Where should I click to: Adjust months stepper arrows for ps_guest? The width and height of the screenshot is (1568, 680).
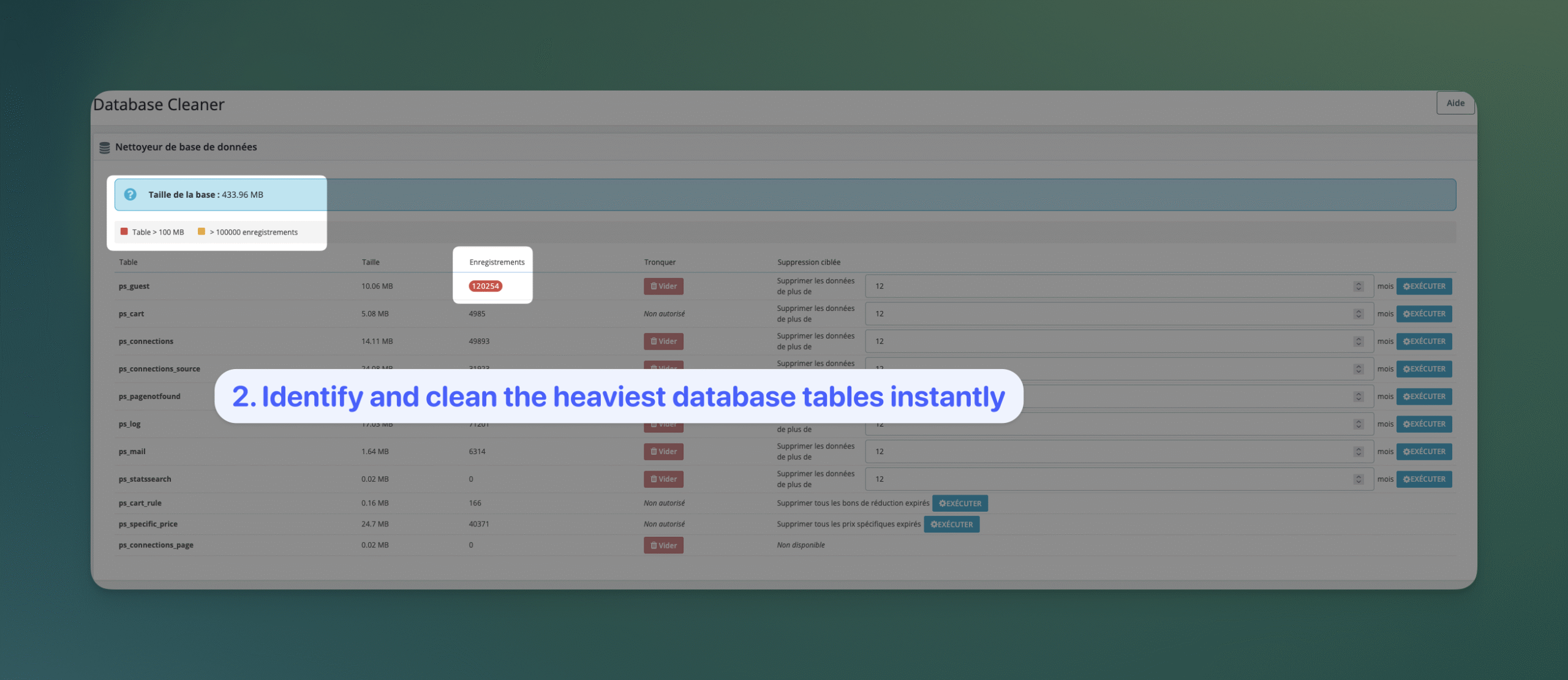pyautogui.click(x=1358, y=286)
